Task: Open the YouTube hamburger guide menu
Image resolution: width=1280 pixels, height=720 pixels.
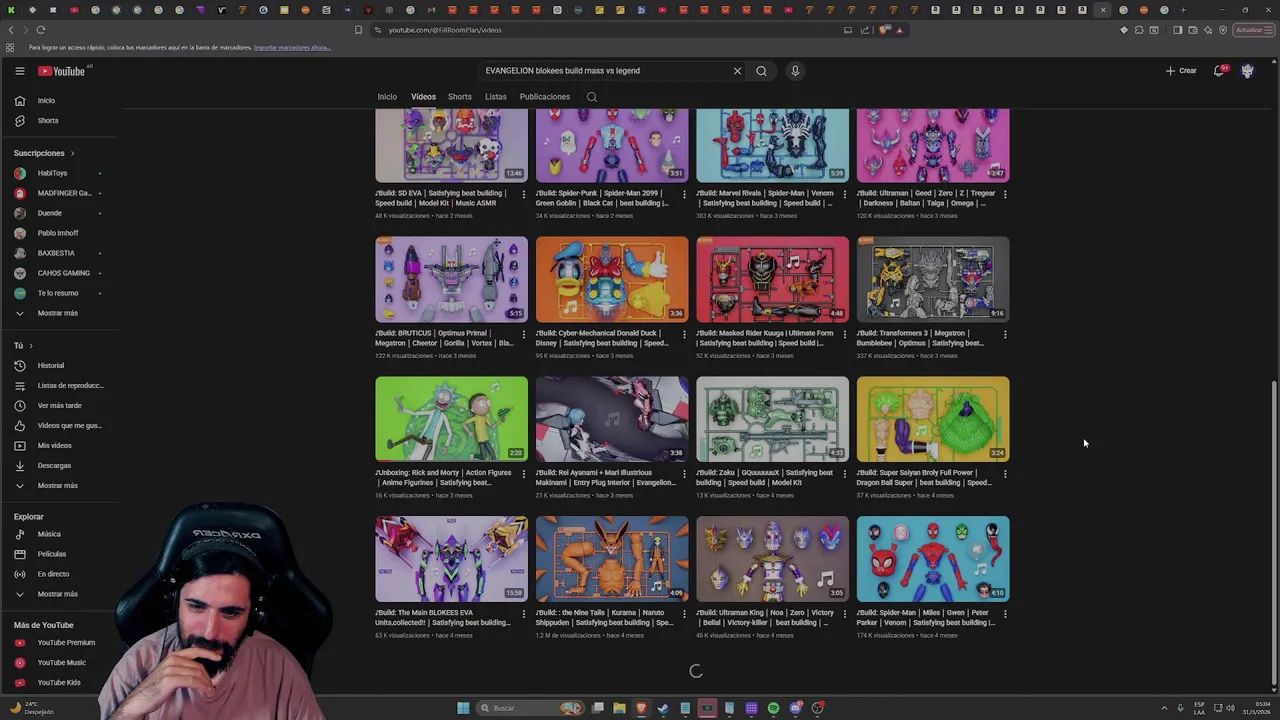Action: click(x=19, y=71)
